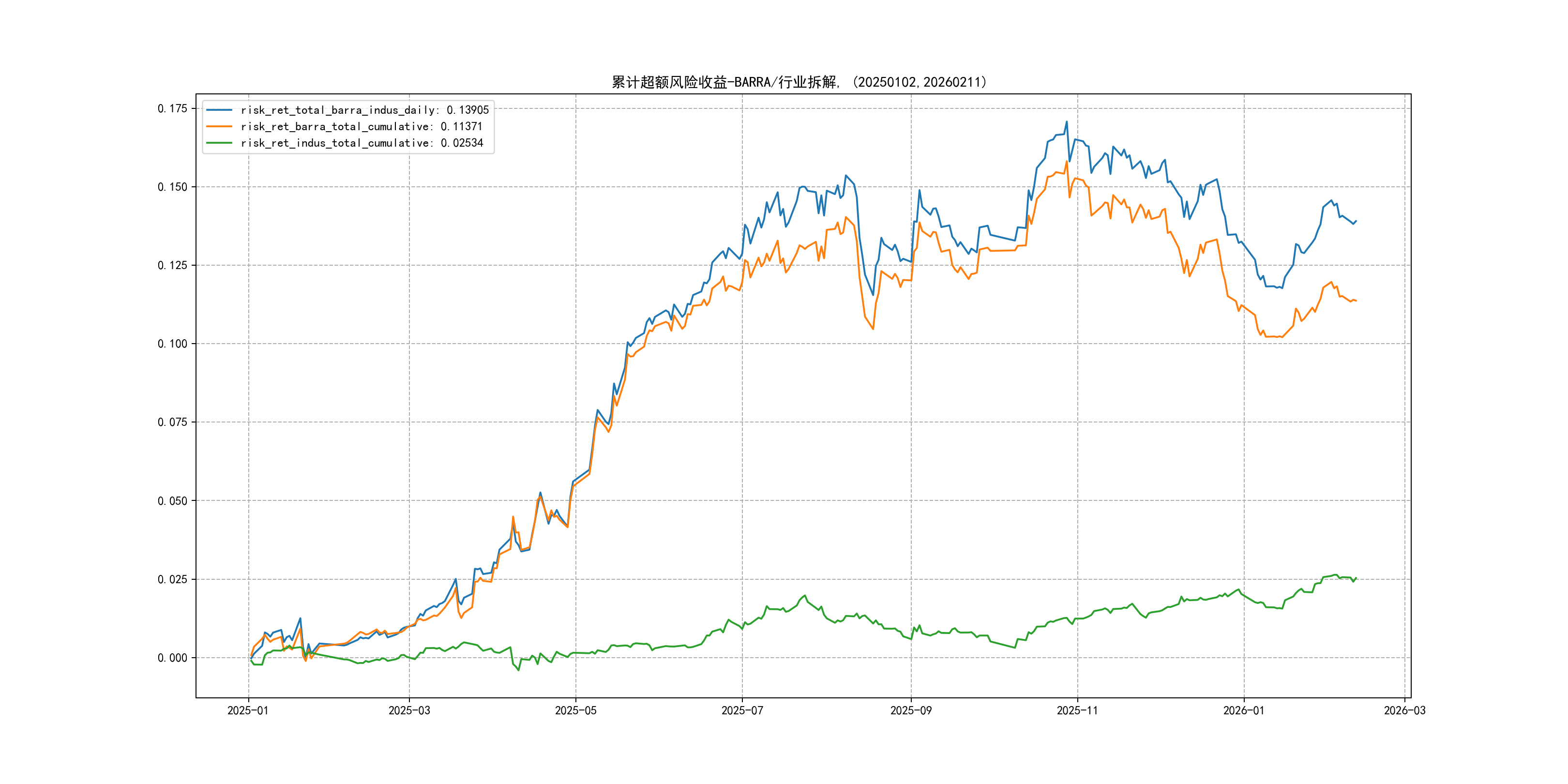Click the 2026-03 x-axis label
The image size is (1568, 784).
pyautogui.click(x=1404, y=710)
